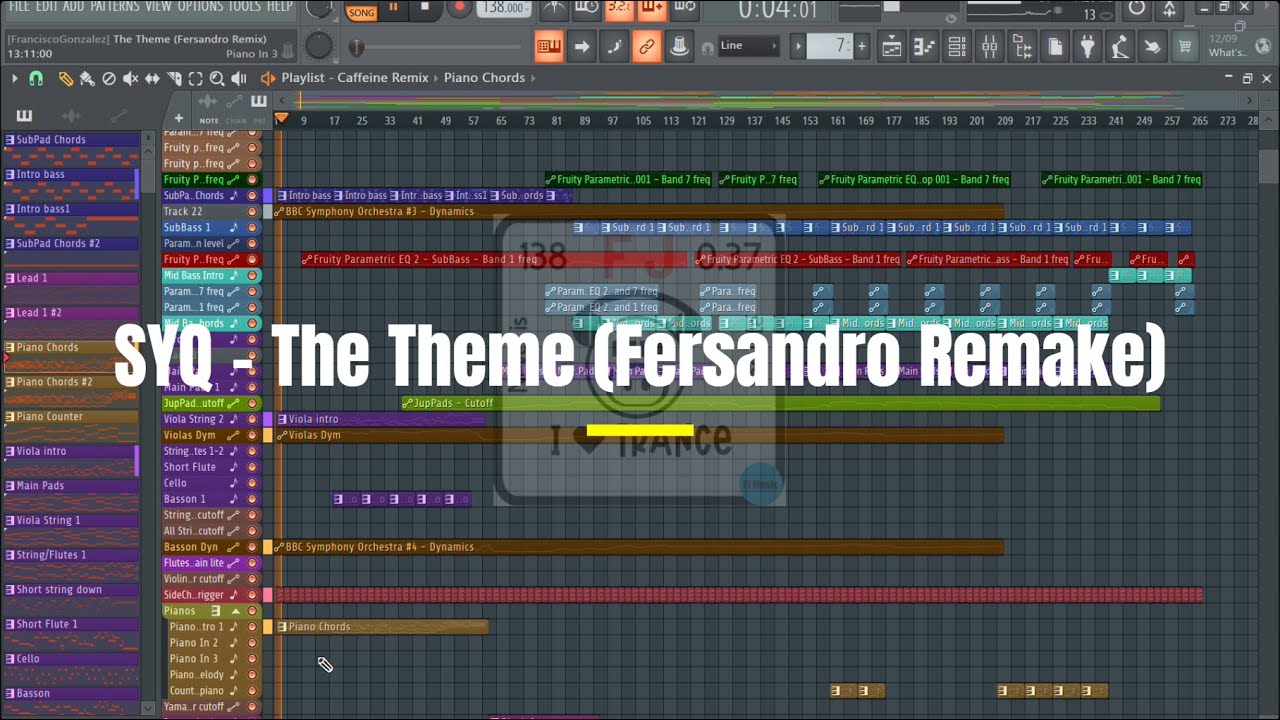The image size is (1280, 720).
Task: Open the Project picker pages icon
Action: point(1055,46)
